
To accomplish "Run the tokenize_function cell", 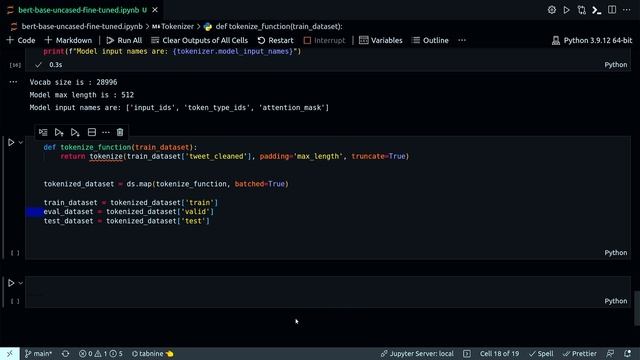I will (11, 142).
